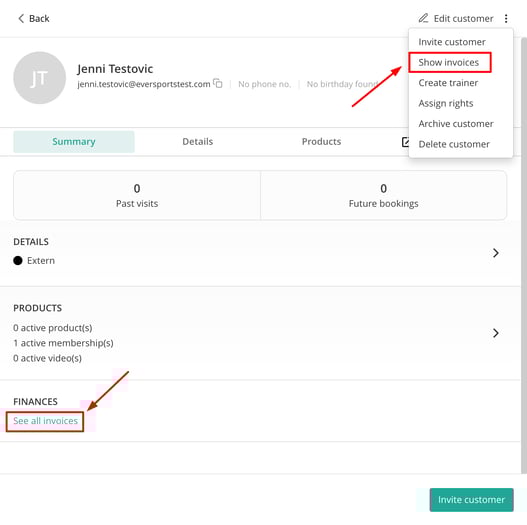Screen dimensions: 527x525
Task: Choose Assign rights from the menu
Action: (446, 104)
